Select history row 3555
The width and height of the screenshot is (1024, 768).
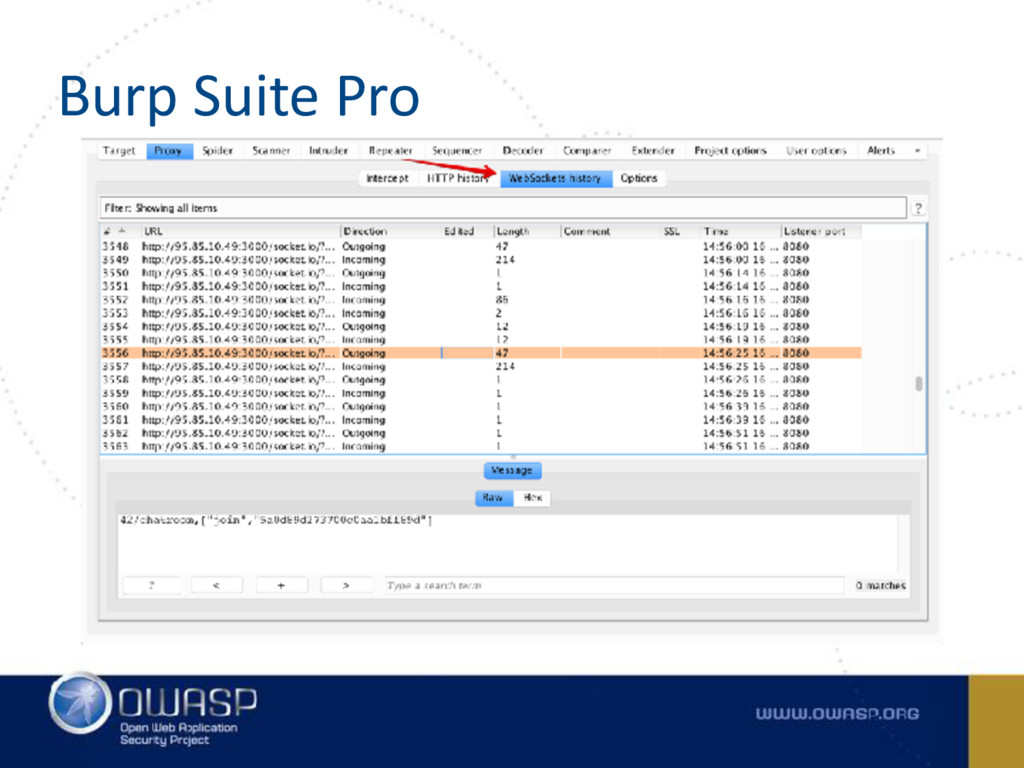point(481,340)
